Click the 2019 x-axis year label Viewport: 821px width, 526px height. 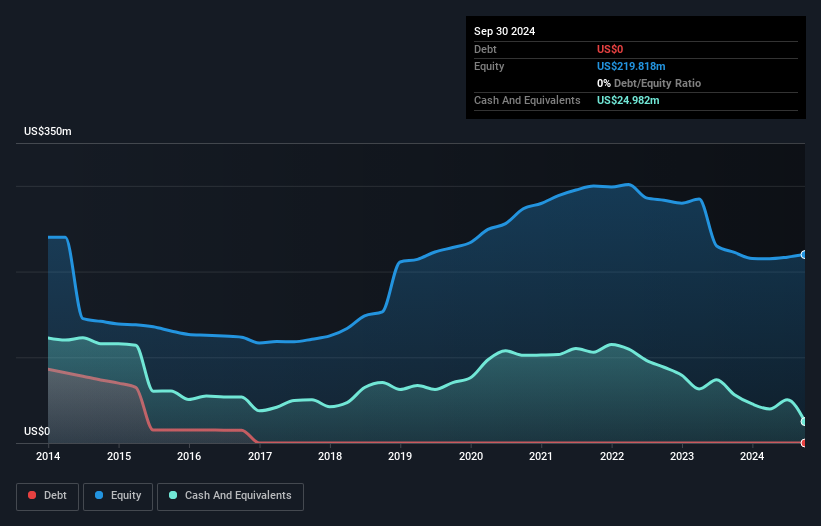tap(400, 457)
